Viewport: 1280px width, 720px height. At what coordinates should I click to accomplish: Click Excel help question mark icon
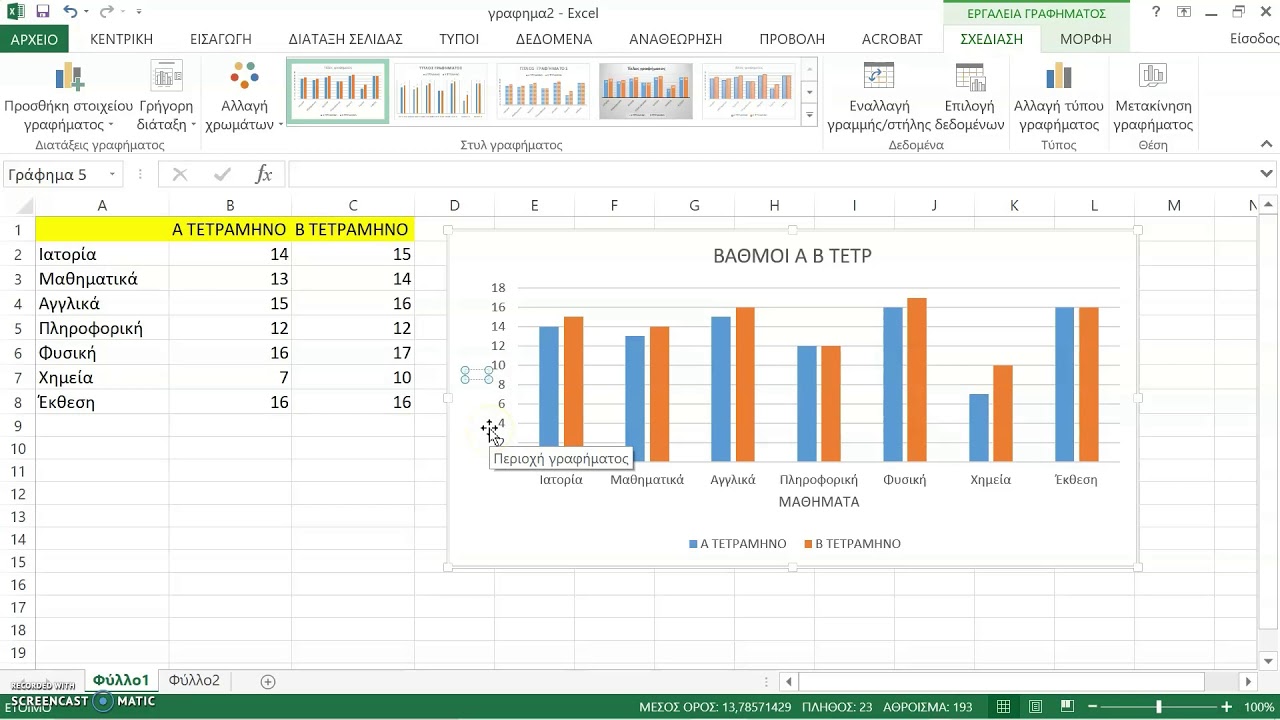(x=1156, y=12)
